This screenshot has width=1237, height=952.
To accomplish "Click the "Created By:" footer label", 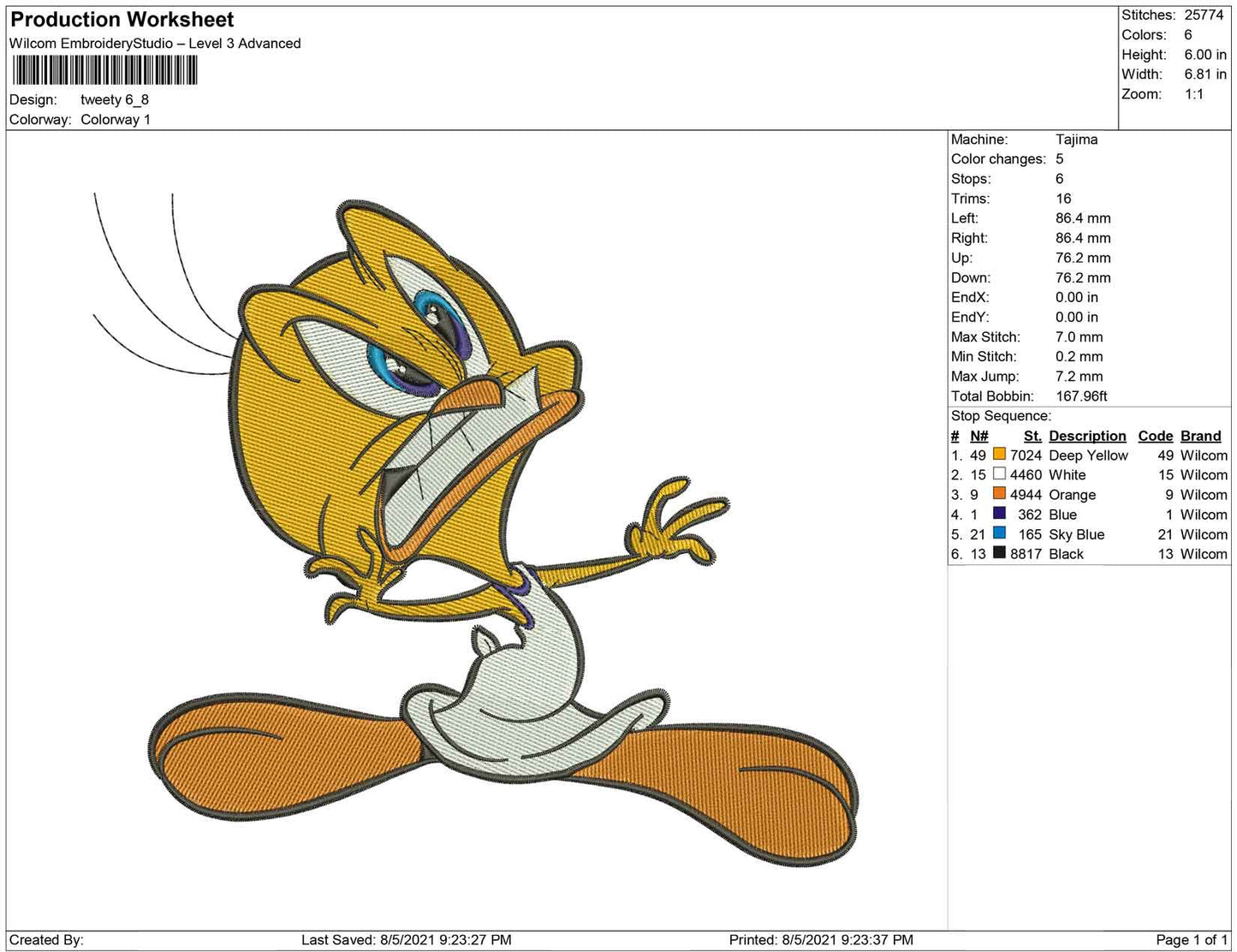I will click(46, 940).
